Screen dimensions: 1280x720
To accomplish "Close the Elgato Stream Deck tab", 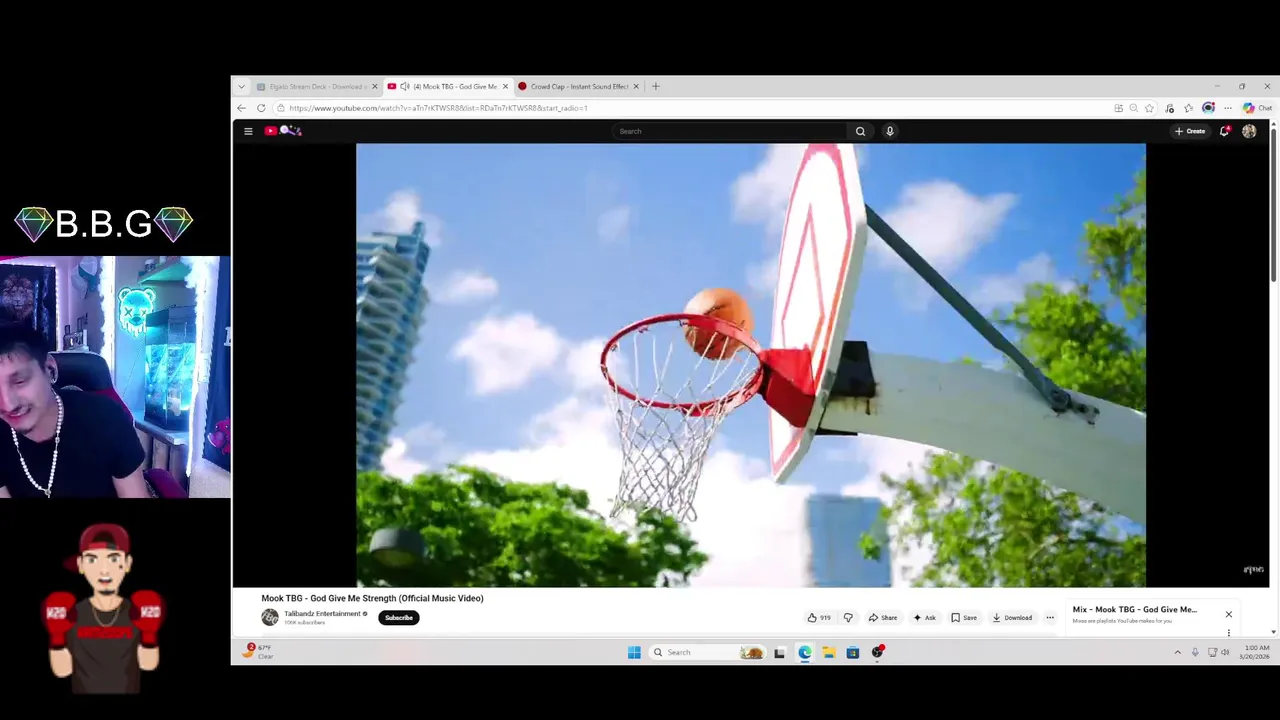I will pos(375,86).
